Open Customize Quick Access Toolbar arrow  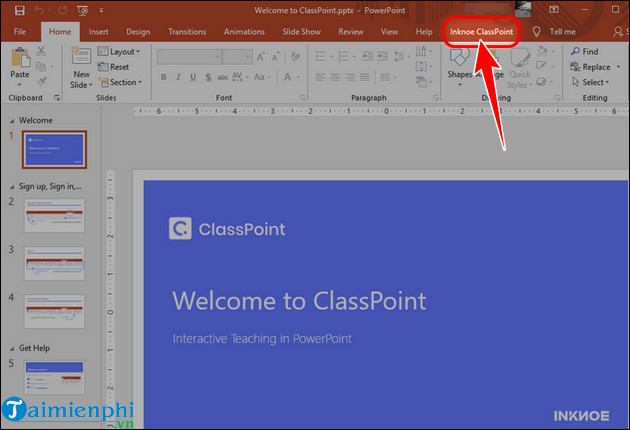(x=101, y=11)
